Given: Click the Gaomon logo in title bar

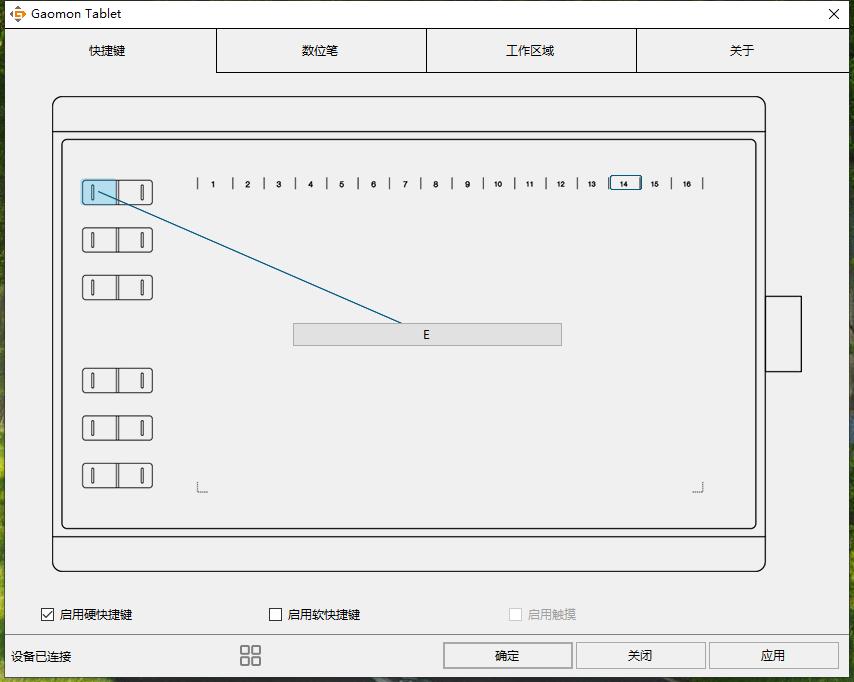Looking at the screenshot, I should tap(17, 14).
